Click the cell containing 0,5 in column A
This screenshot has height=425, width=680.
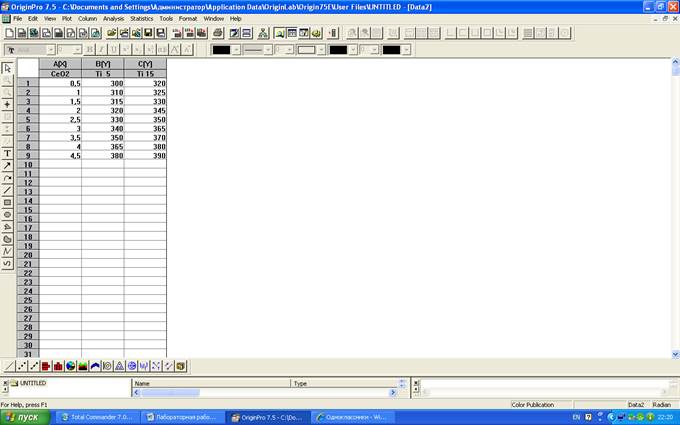(60, 83)
